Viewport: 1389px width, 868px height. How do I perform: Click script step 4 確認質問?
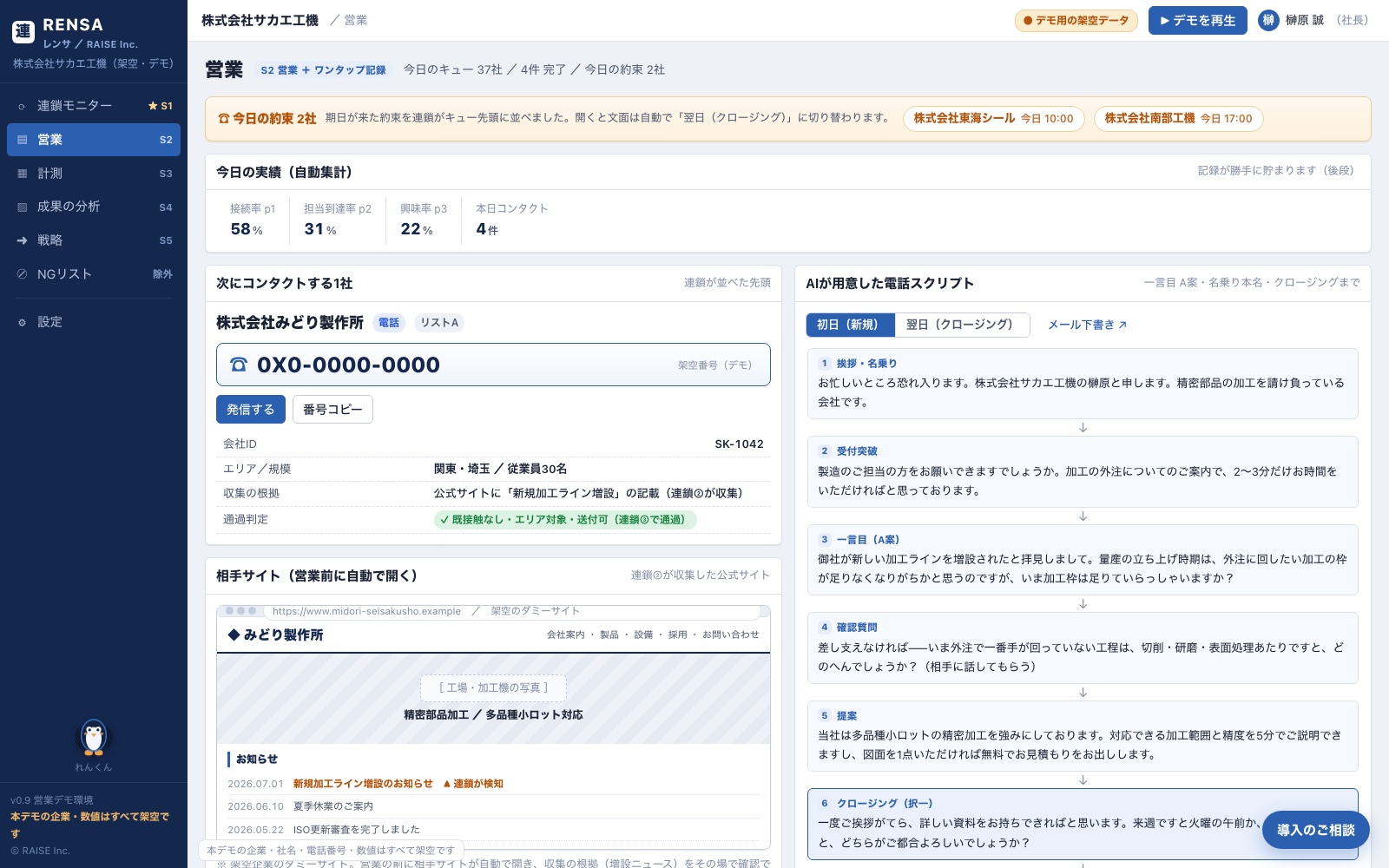tap(1083, 648)
